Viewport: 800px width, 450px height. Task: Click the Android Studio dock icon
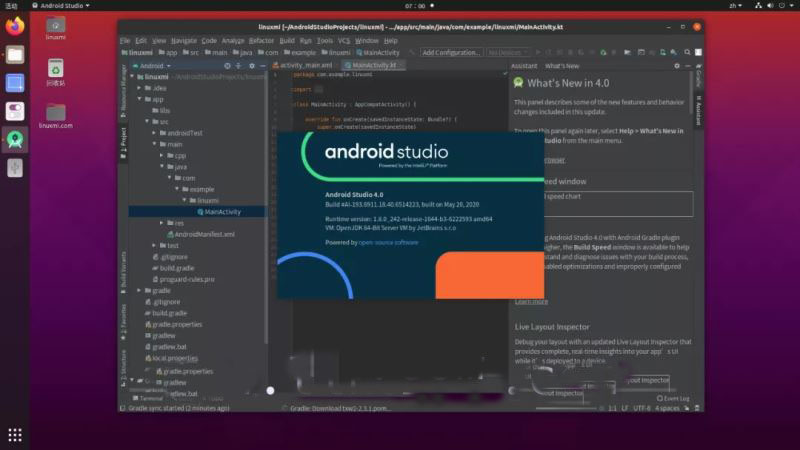[x=15, y=140]
